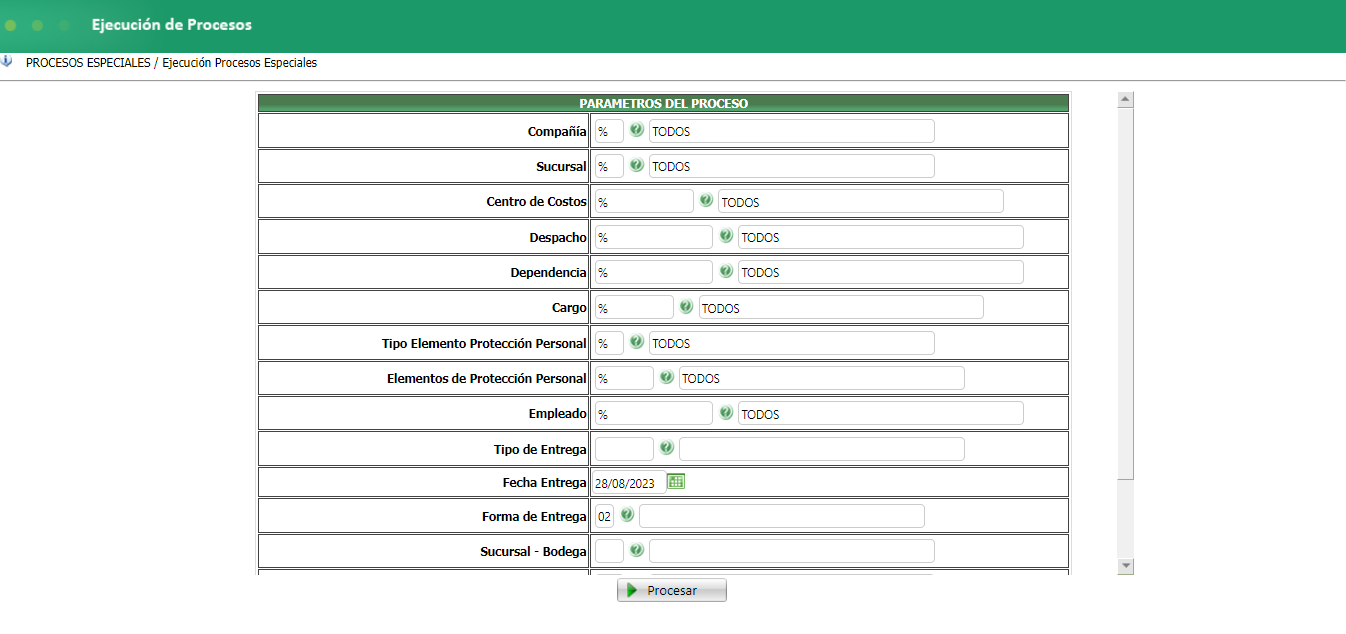Click the Tipo de Entrega label

[540, 449]
